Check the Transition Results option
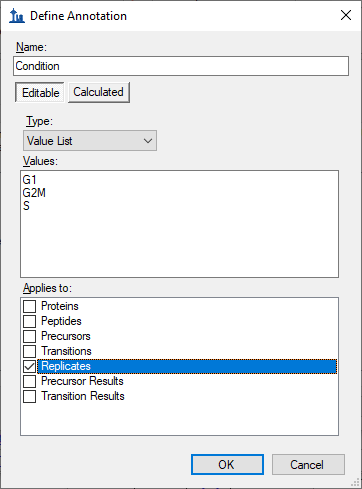This screenshot has height=489, width=362. [29, 396]
